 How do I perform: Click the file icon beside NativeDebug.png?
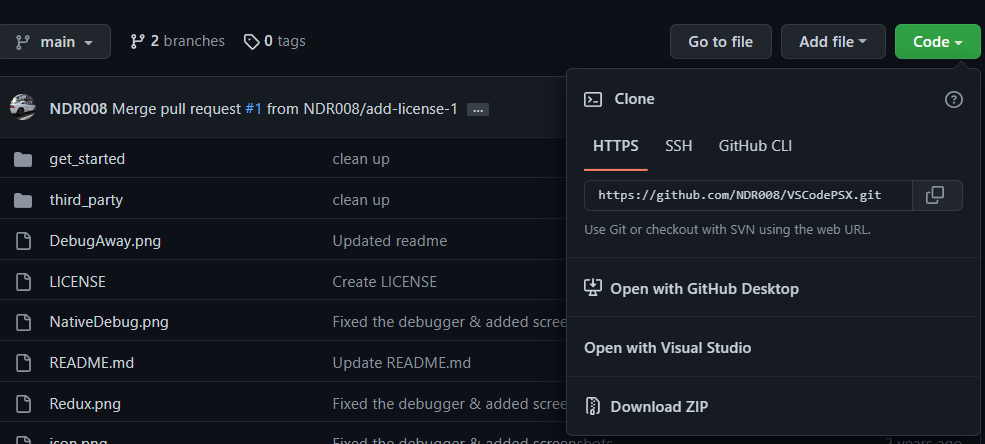23,323
